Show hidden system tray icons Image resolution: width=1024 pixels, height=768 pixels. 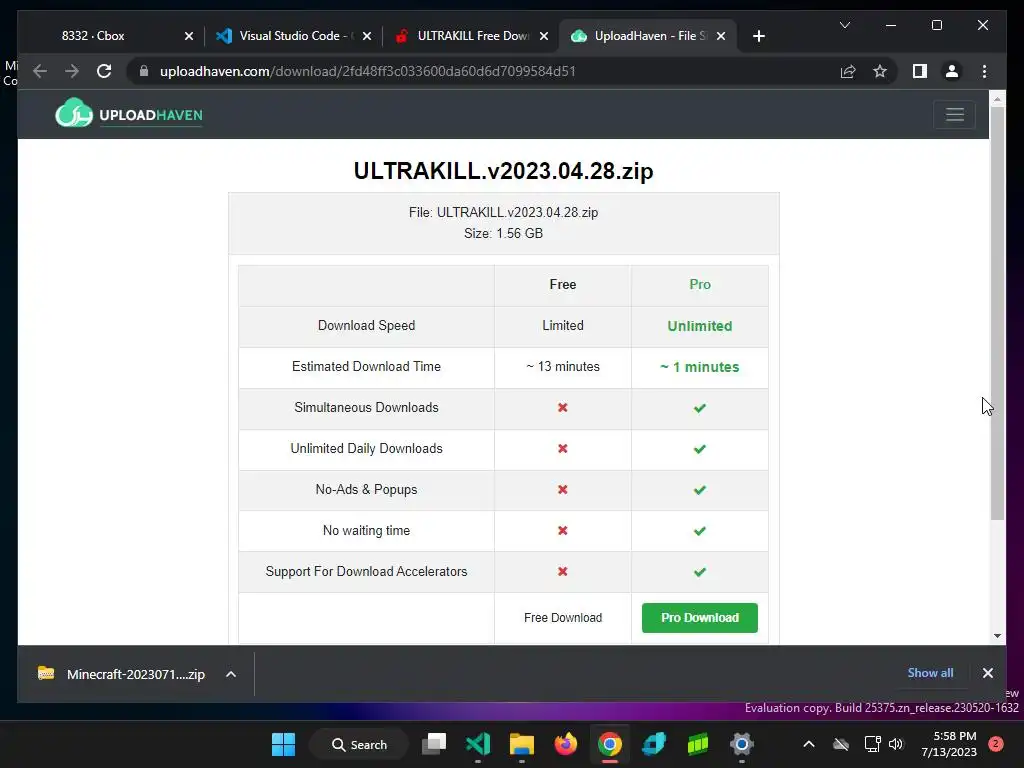(808, 744)
